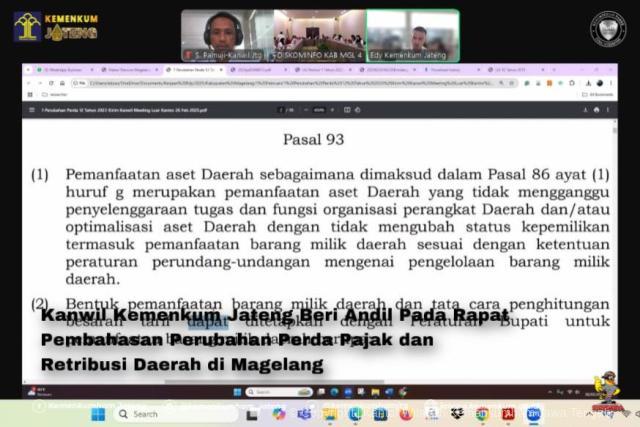Open Copilot from the taskbar
Image resolution: width=640 pixels, height=427 pixels.
pyautogui.click(x=277, y=413)
